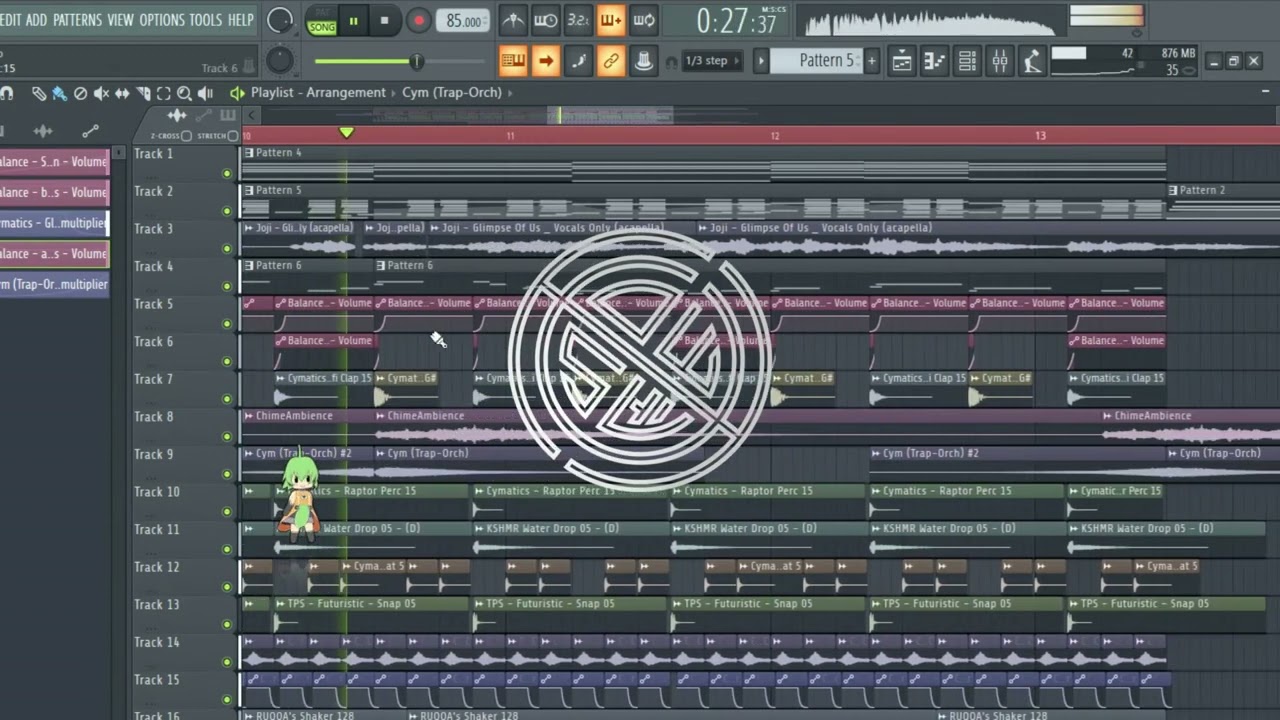Select the Playback speaker tool in playlist toolbar

pos(205,93)
